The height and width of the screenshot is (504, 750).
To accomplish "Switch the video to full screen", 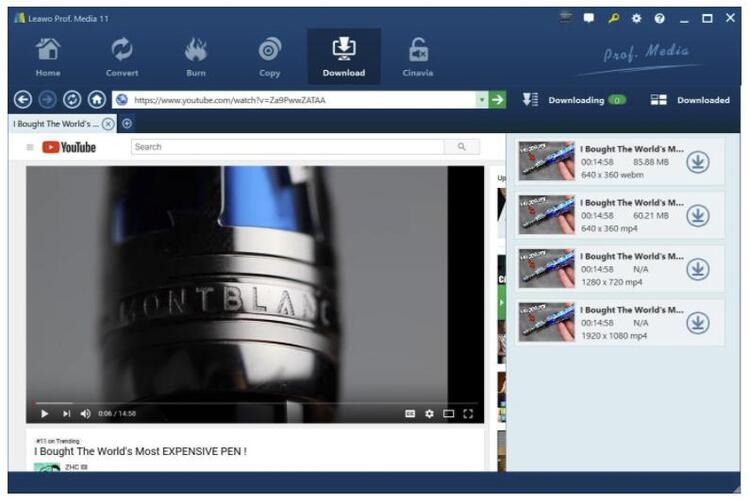I will coord(468,414).
